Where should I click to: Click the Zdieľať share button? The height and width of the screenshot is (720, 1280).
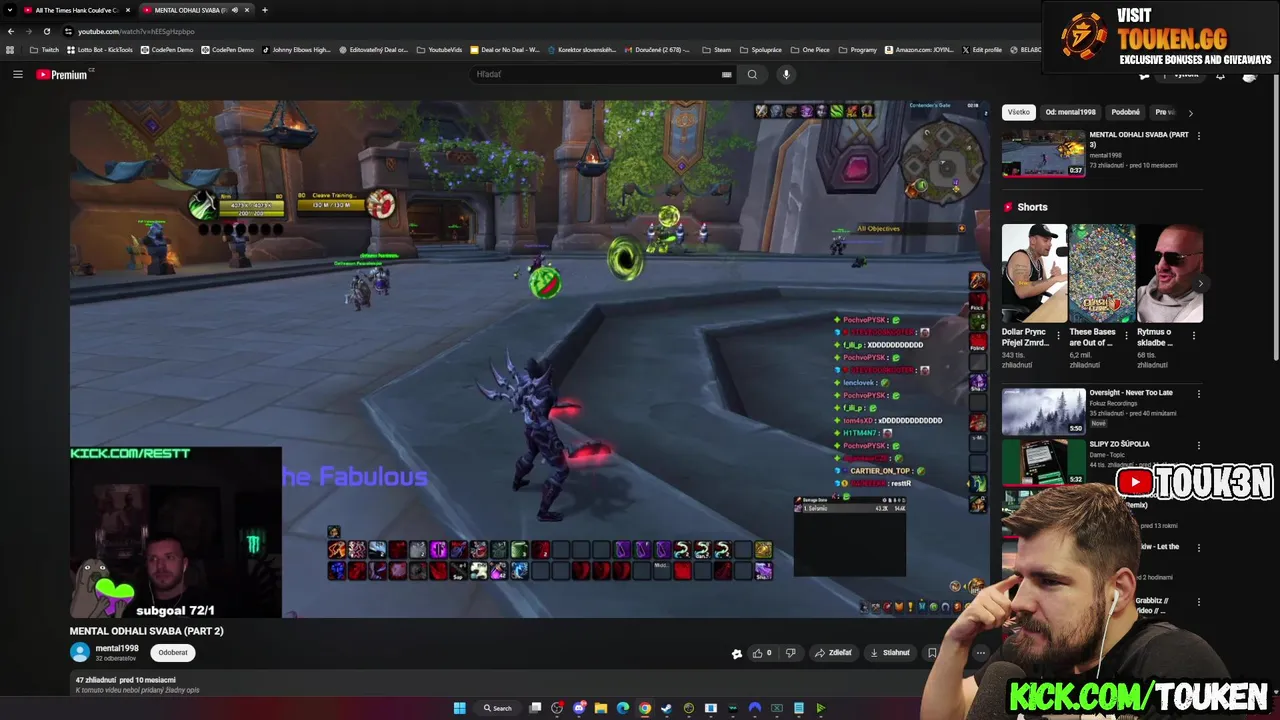[833, 653]
